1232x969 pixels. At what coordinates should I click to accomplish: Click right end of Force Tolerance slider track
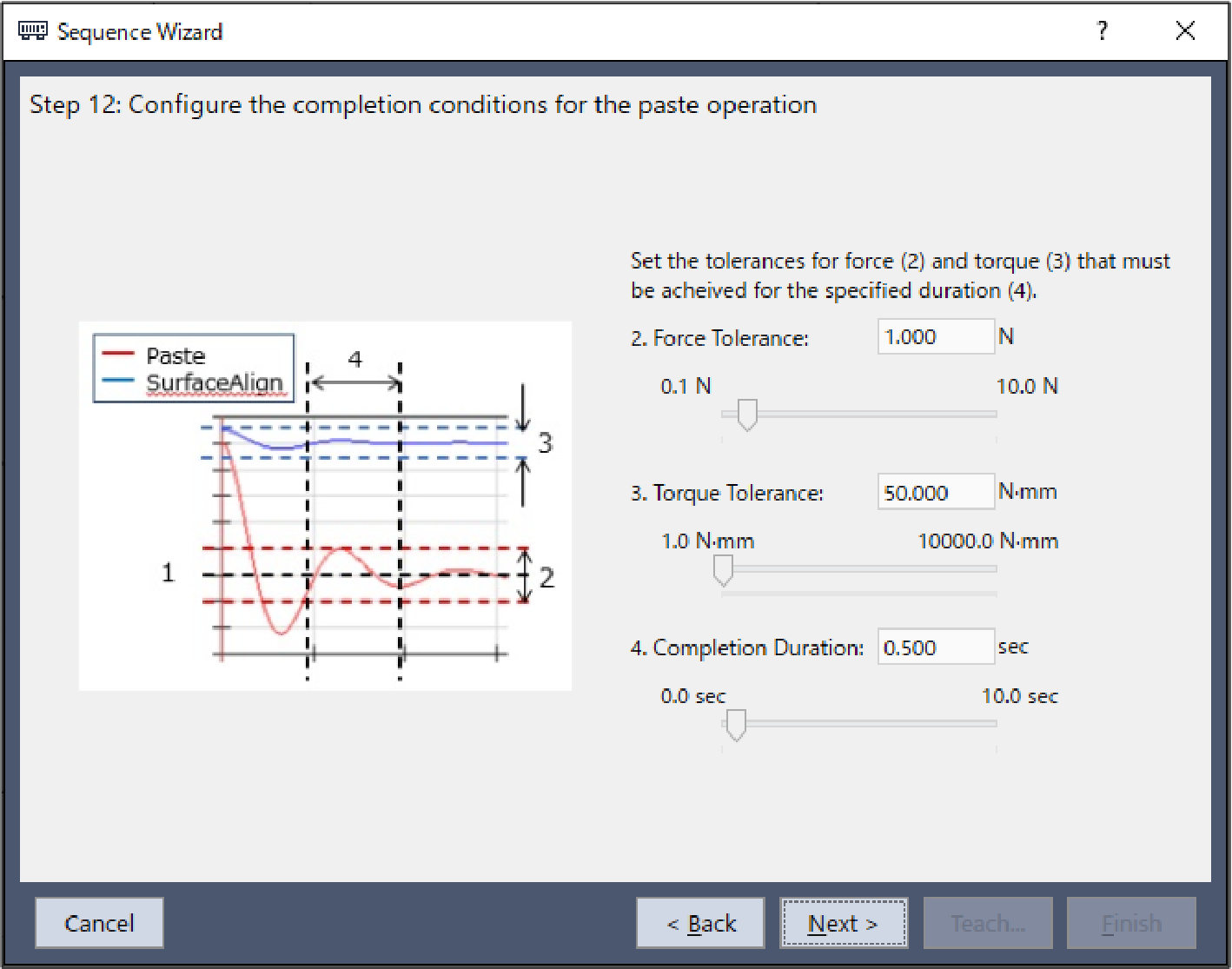(x=990, y=415)
